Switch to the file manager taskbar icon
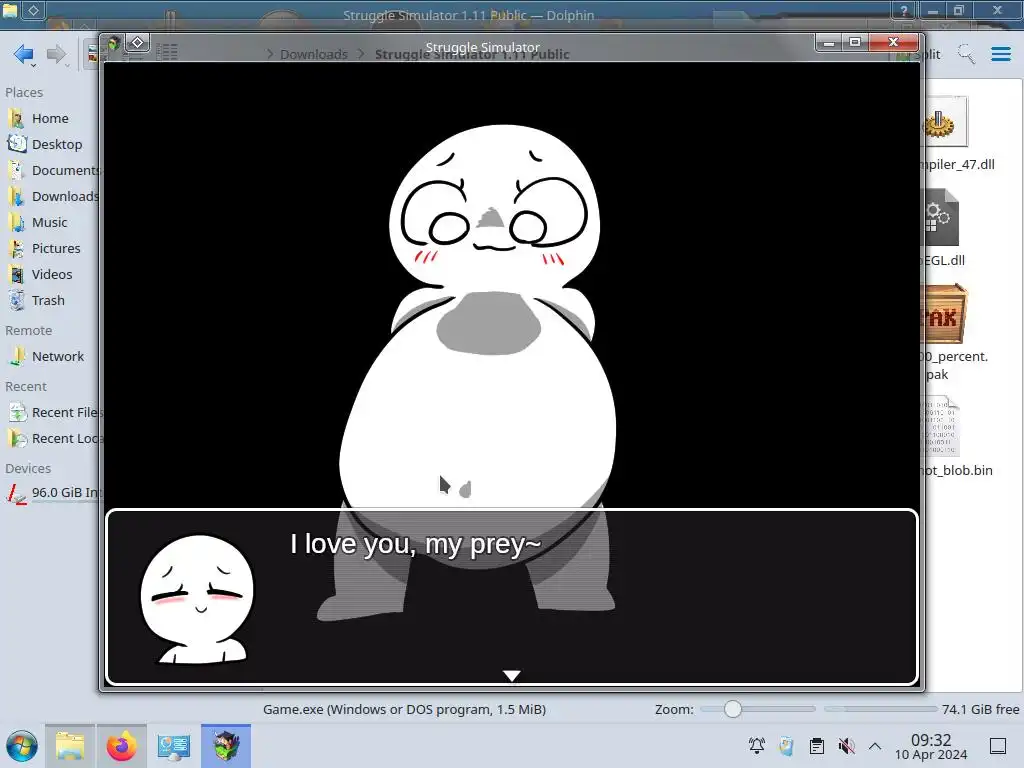The height and width of the screenshot is (768, 1024). coord(70,746)
